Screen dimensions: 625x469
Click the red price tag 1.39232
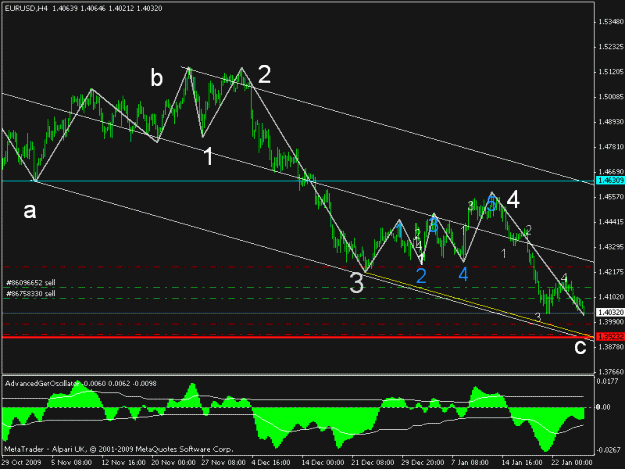coord(610,337)
